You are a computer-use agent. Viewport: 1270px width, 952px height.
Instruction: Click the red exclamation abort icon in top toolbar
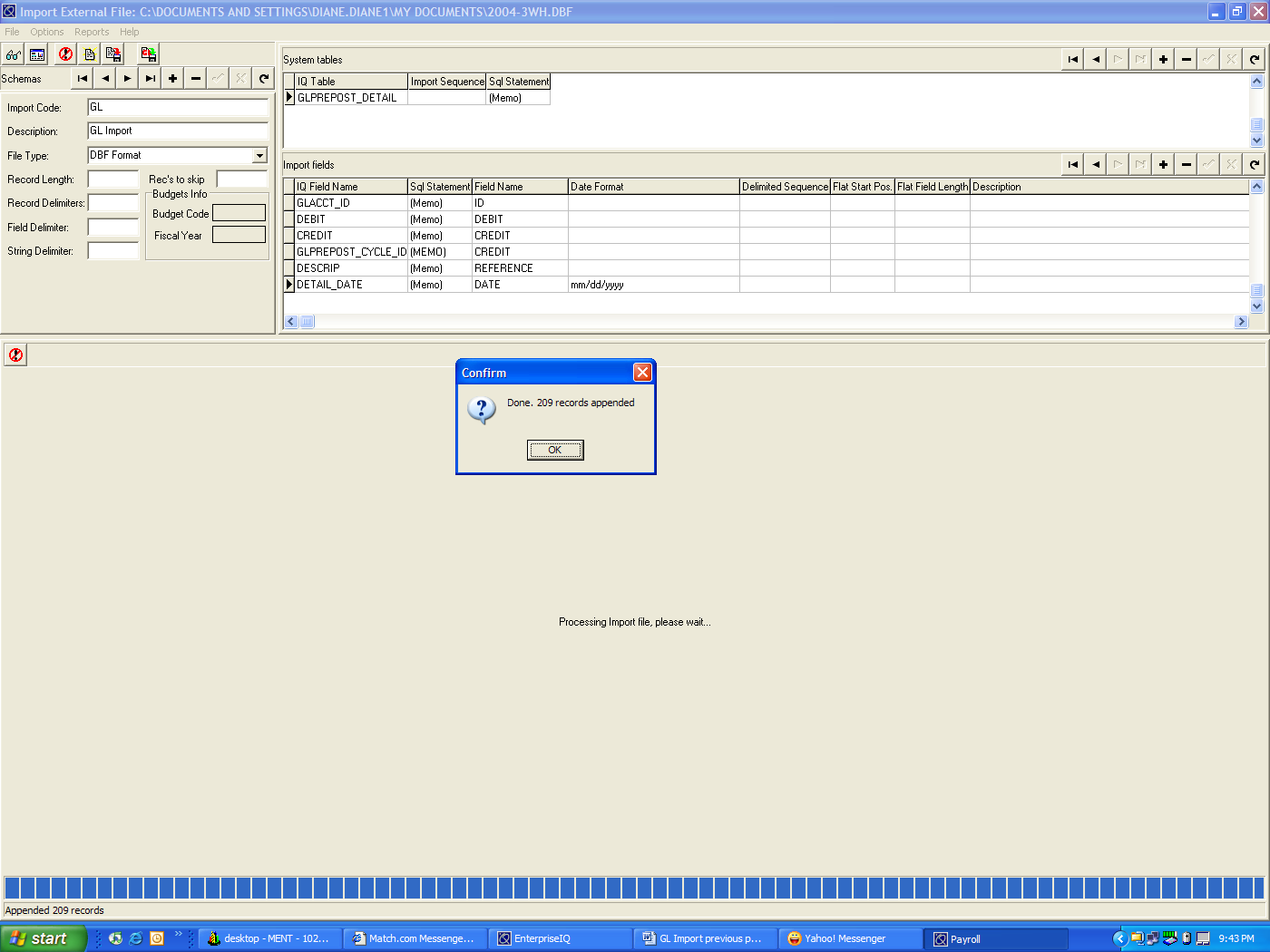(65, 54)
